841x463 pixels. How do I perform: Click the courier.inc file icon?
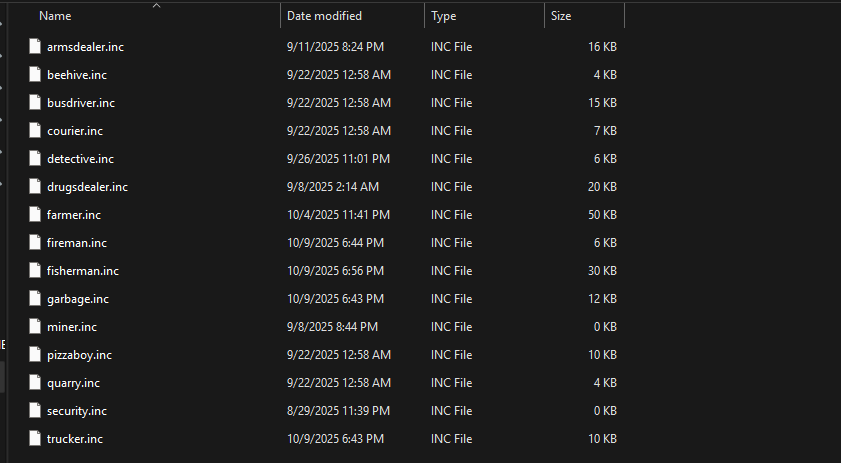(x=35, y=130)
